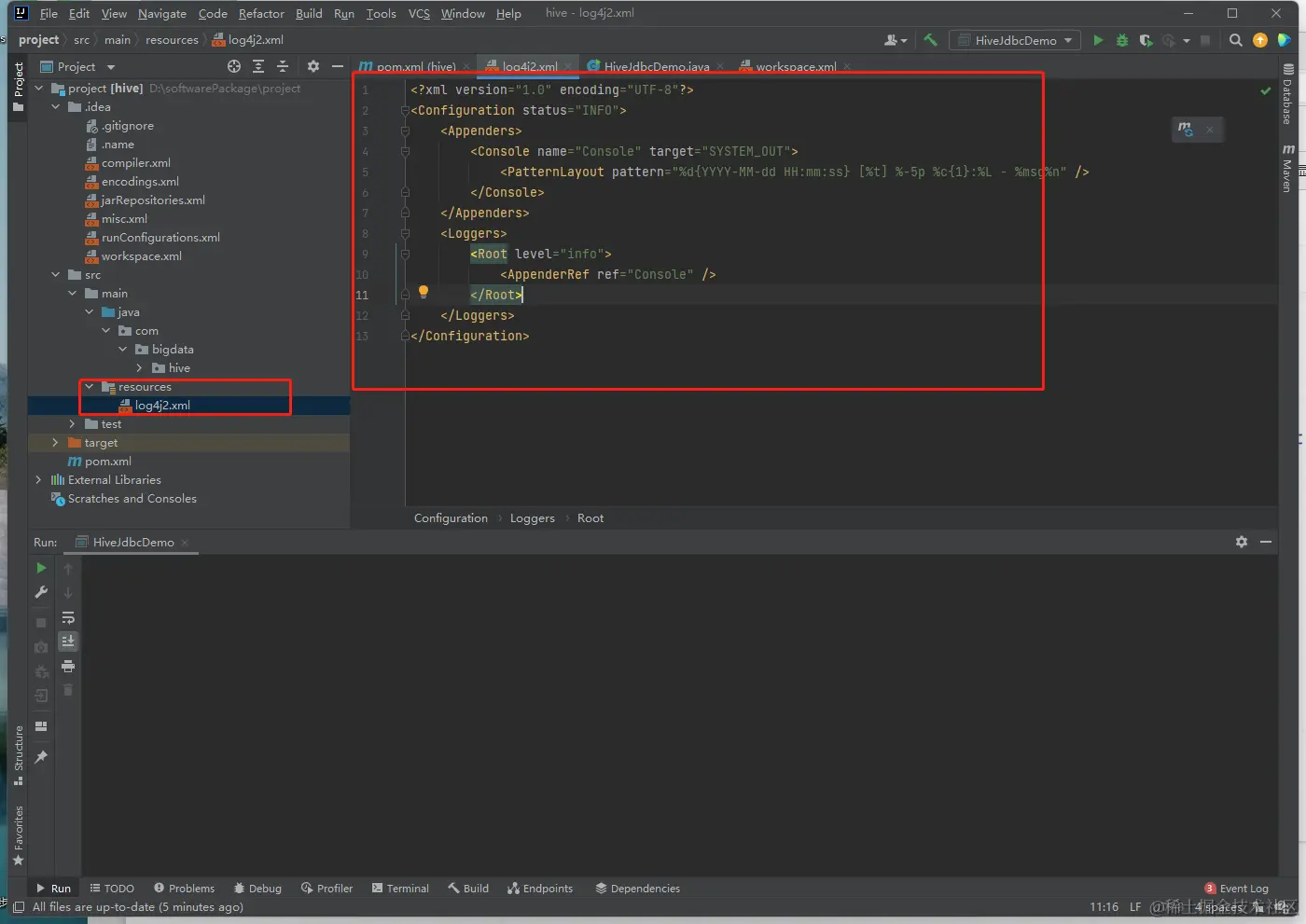The height and width of the screenshot is (924, 1306).
Task: Click the Maven reload floating icon in editor
Action: pyautogui.click(x=1186, y=130)
